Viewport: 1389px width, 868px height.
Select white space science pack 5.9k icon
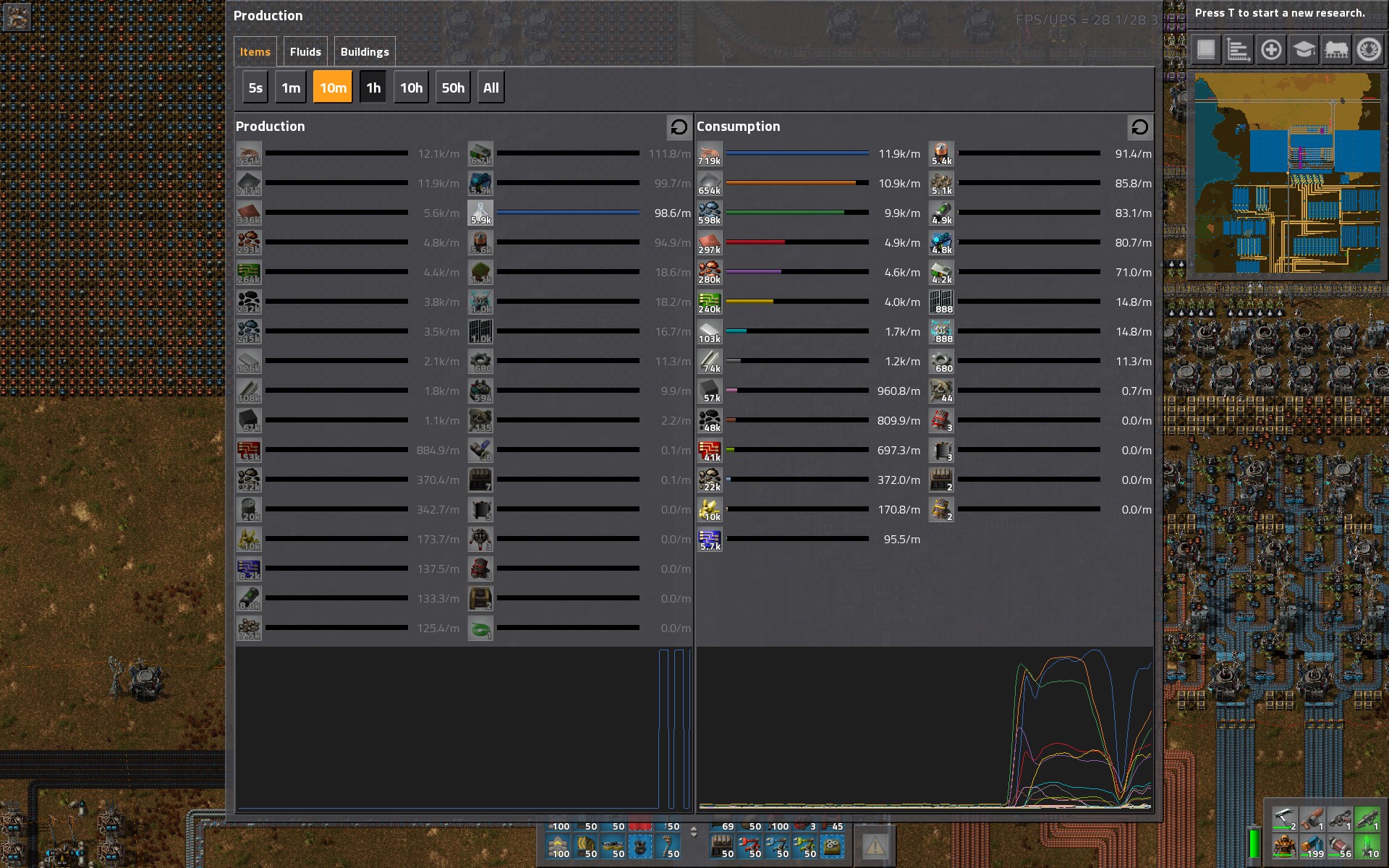tap(480, 213)
